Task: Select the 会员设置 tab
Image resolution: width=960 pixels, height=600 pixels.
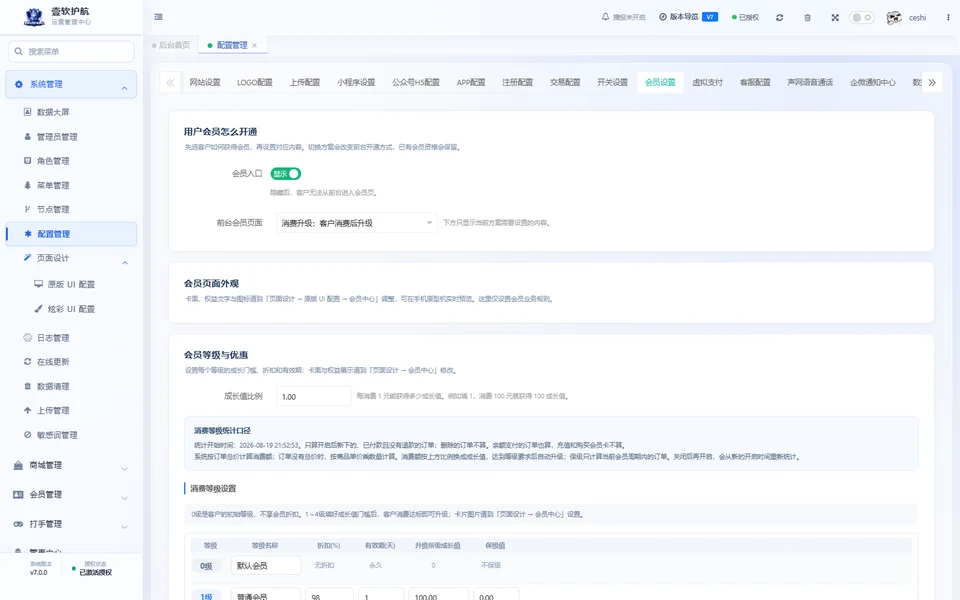Action: tap(660, 82)
